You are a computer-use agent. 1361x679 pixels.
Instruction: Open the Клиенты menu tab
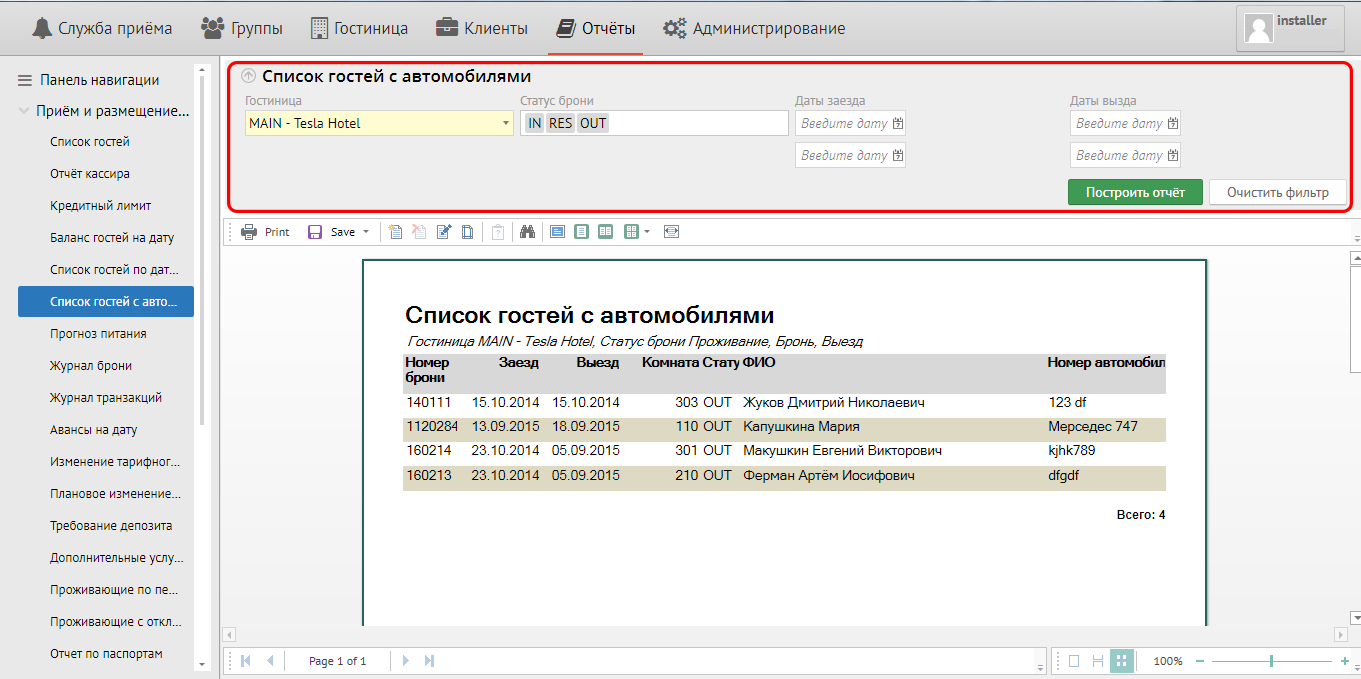(482, 28)
